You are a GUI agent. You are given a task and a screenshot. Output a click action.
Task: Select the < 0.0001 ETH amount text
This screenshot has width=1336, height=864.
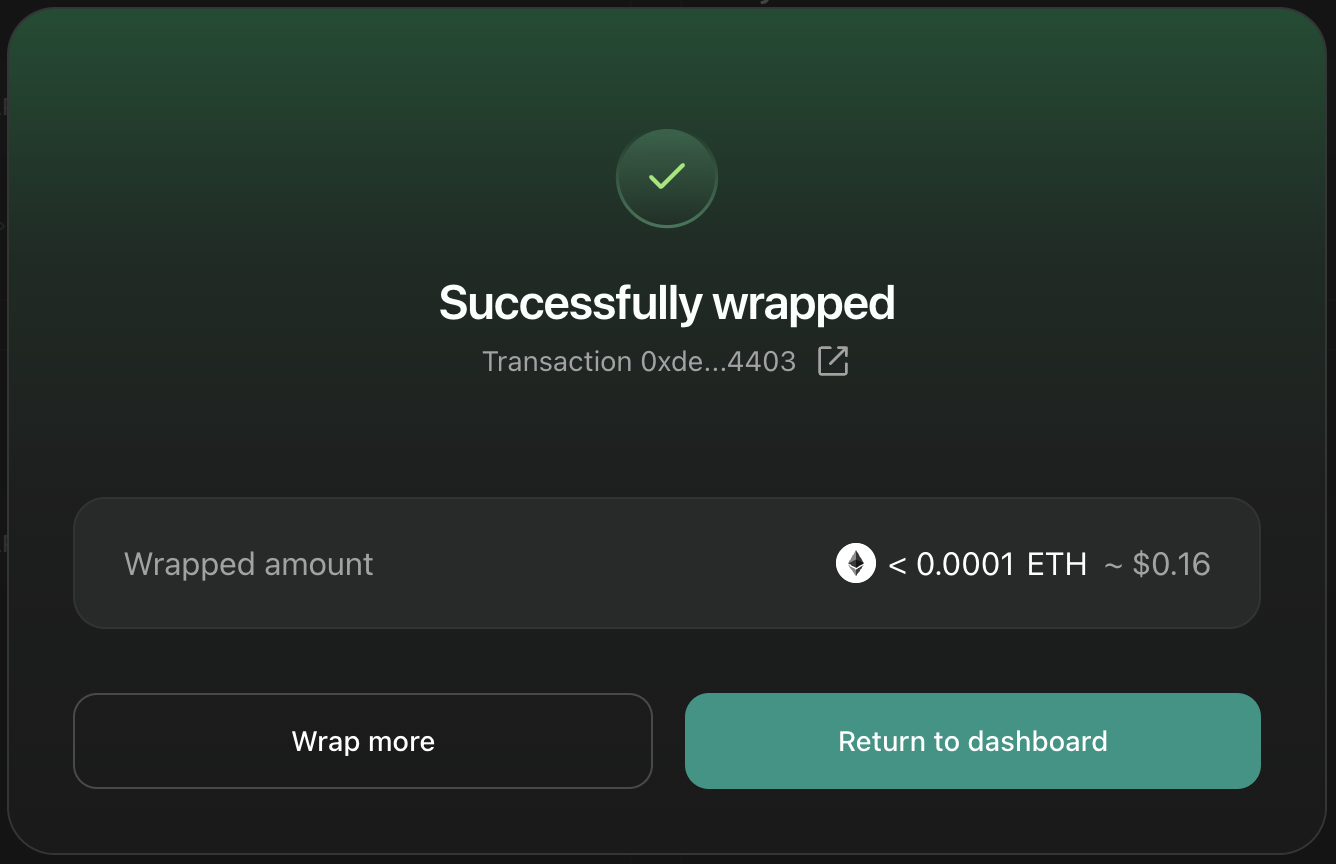pyautogui.click(x=987, y=564)
